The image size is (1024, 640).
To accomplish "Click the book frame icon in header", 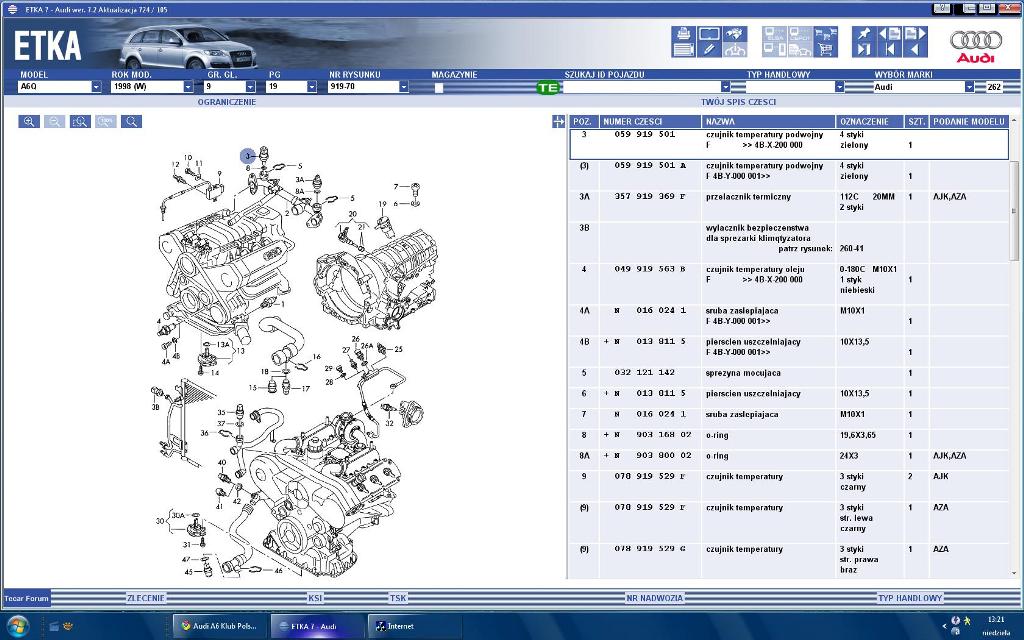I will point(709,34).
